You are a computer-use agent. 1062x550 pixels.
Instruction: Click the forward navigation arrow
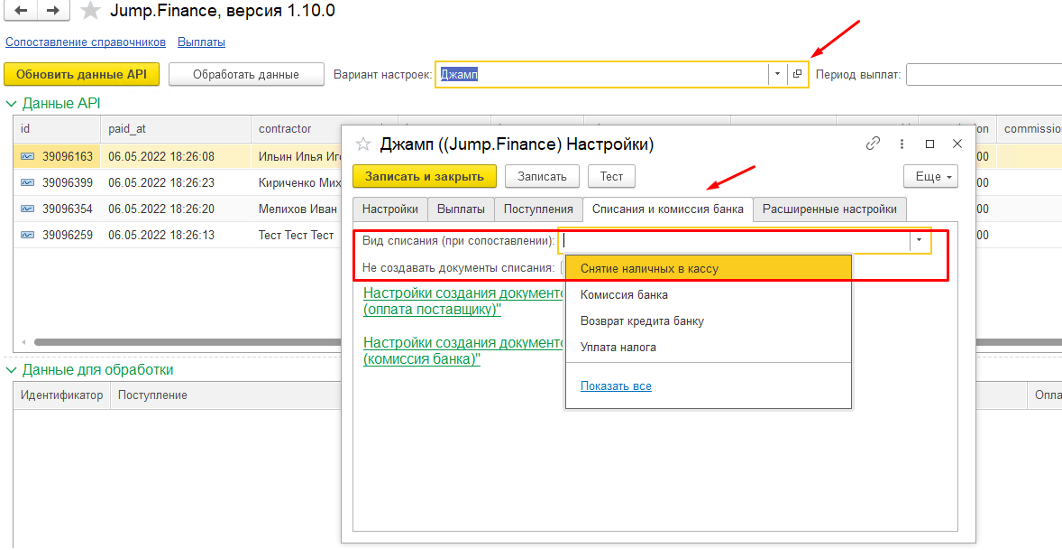coord(53,11)
